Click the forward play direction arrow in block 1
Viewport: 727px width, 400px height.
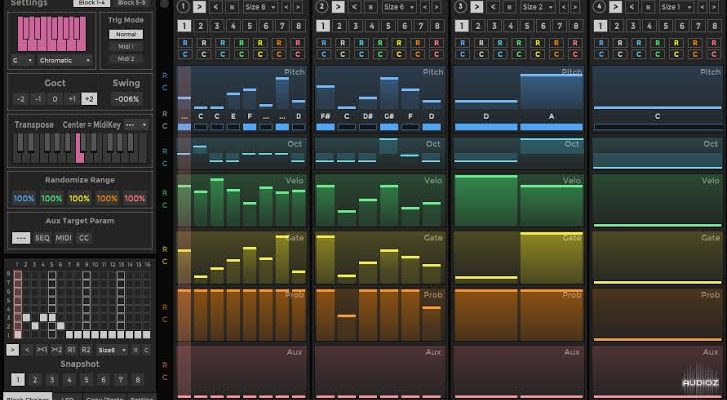[199, 7]
